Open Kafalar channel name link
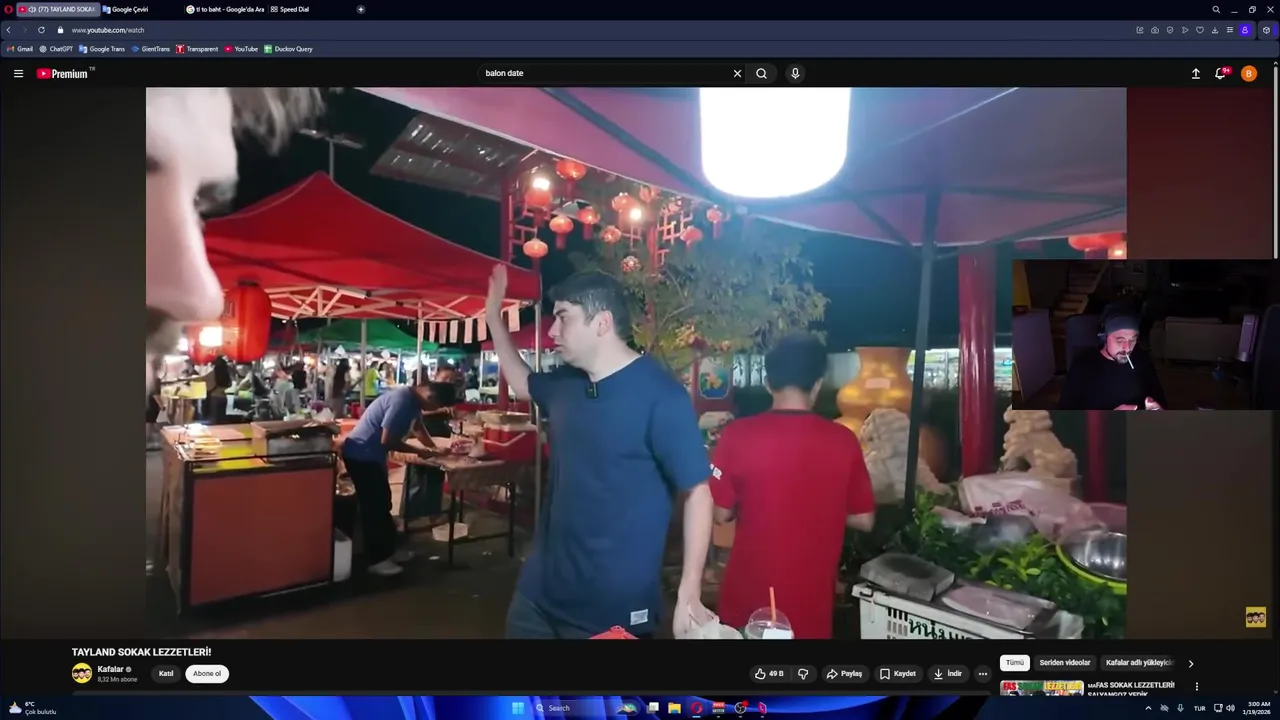This screenshot has width=1280, height=720. (x=110, y=669)
